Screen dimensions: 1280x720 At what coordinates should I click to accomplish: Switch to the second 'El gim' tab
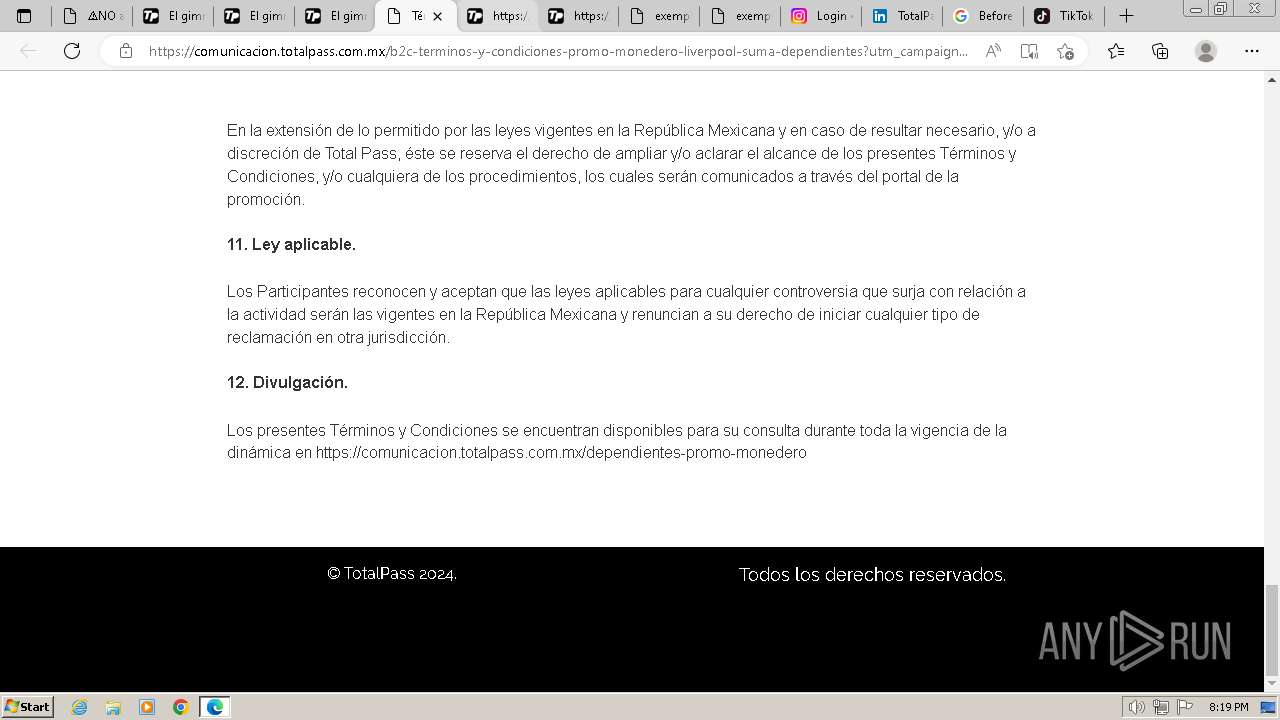point(253,16)
